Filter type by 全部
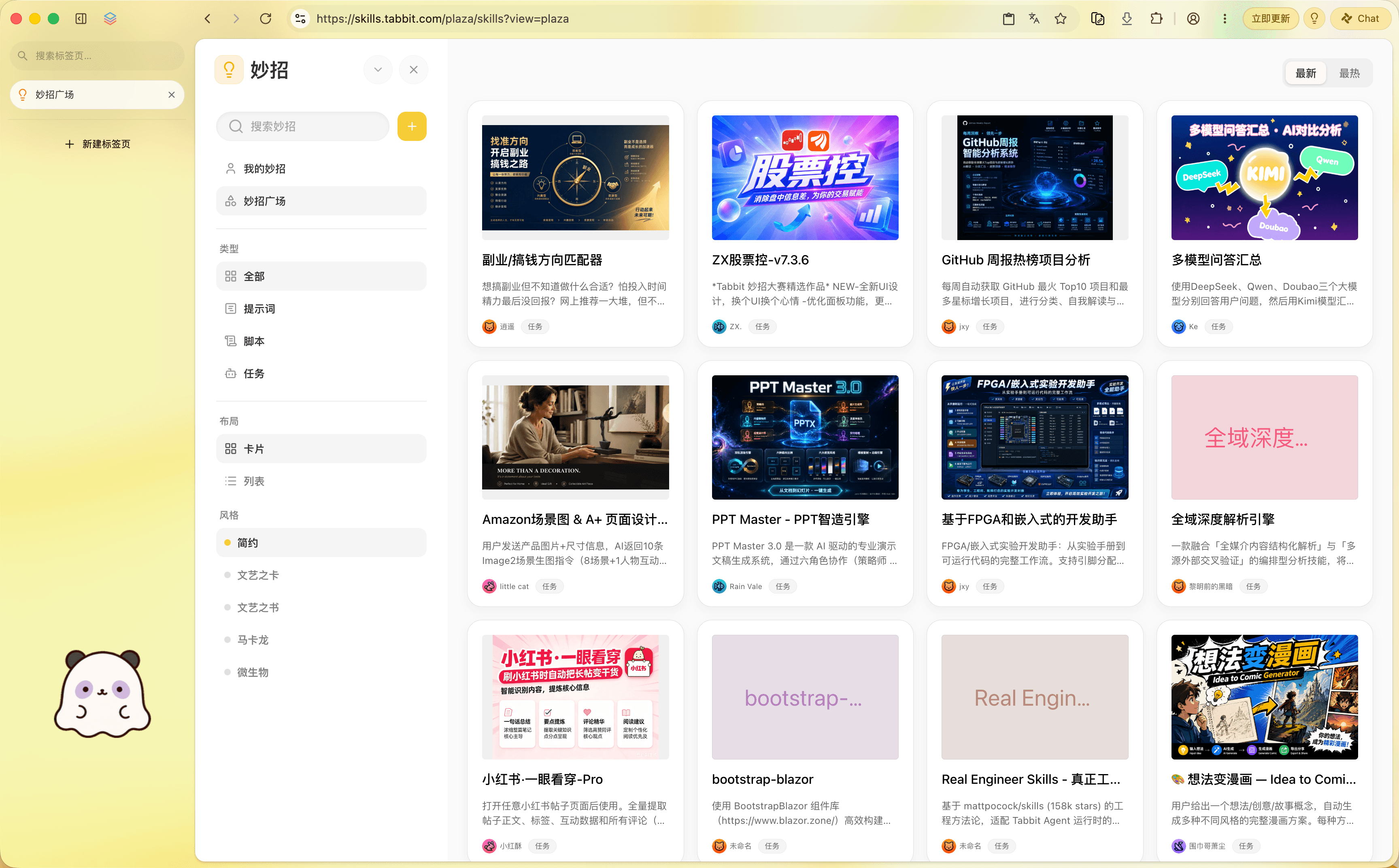The height and width of the screenshot is (868, 1399). (321, 276)
